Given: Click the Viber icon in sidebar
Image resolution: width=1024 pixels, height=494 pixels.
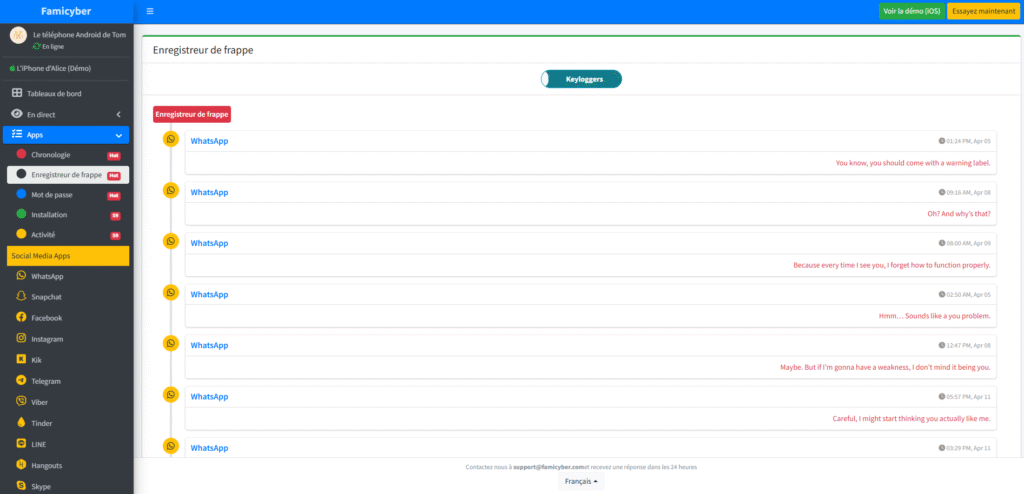Looking at the screenshot, I should point(22,402).
